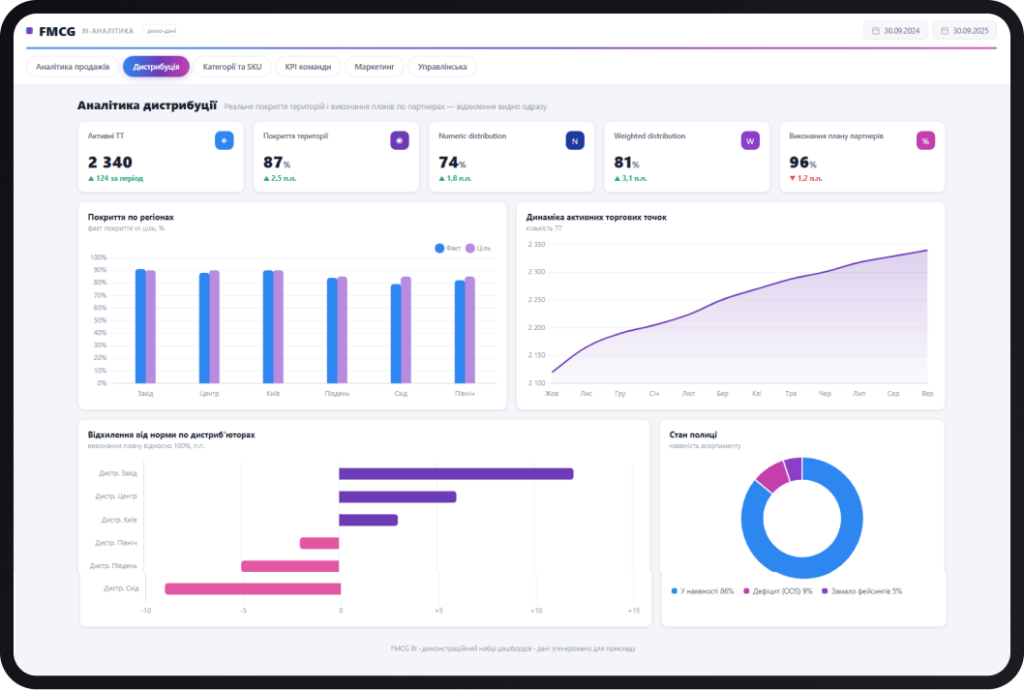Click the демо-дані badge
Image resolution: width=1024 pixels, height=690 pixels.
tap(161, 31)
